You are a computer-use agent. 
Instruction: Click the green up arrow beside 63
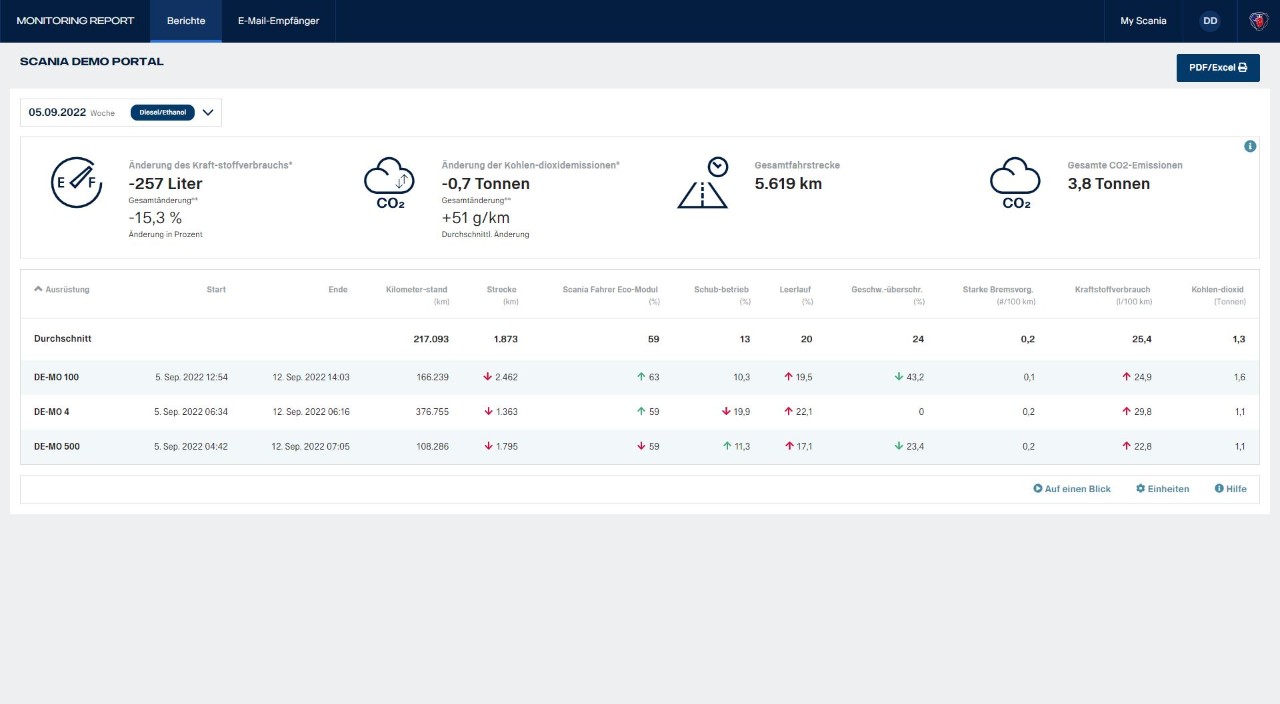pyautogui.click(x=640, y=377)
